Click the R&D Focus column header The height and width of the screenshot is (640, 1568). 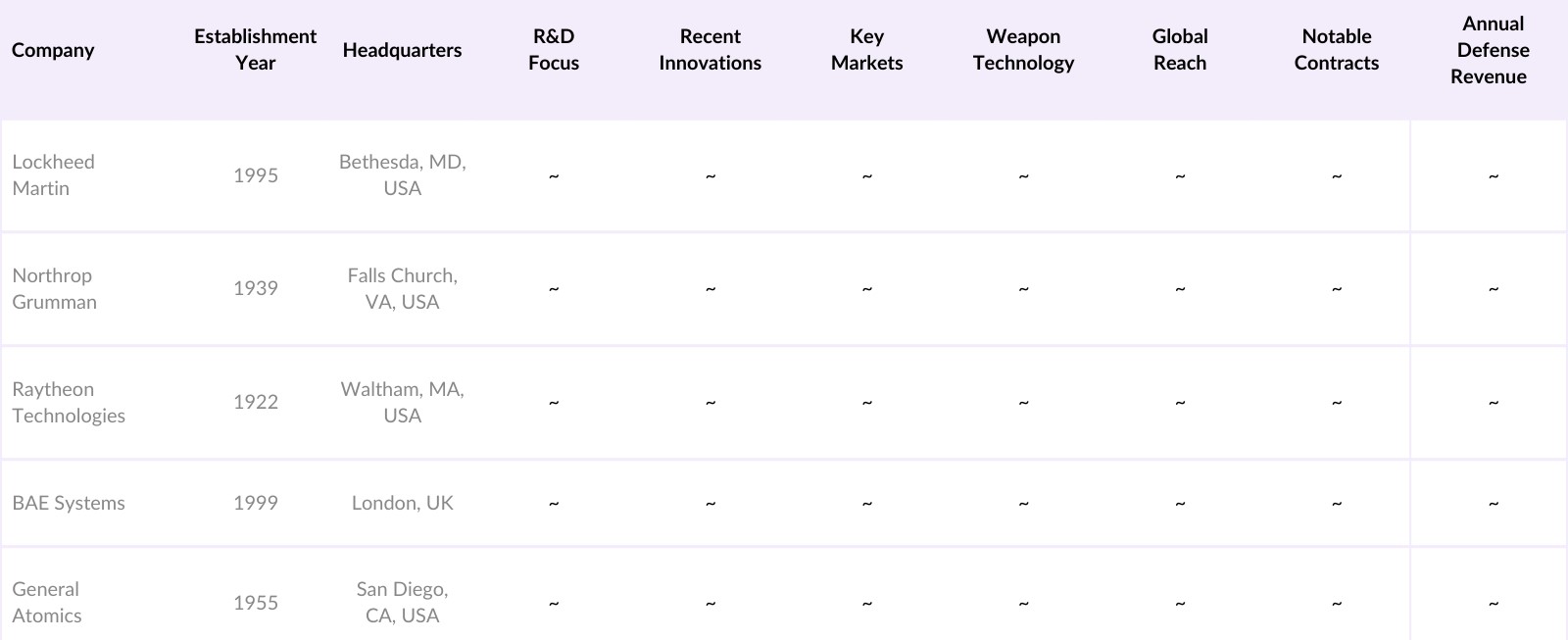pos(554,50)
